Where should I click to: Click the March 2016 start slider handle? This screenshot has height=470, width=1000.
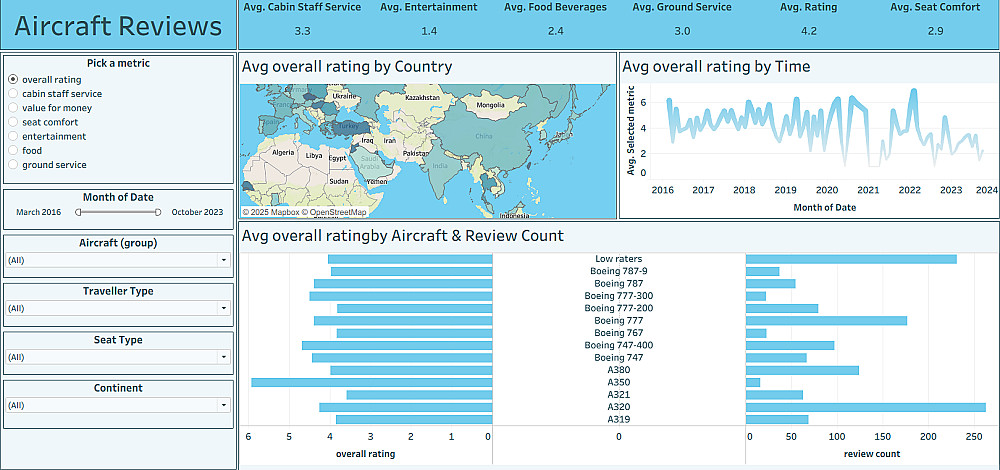[x=79, y=212]
